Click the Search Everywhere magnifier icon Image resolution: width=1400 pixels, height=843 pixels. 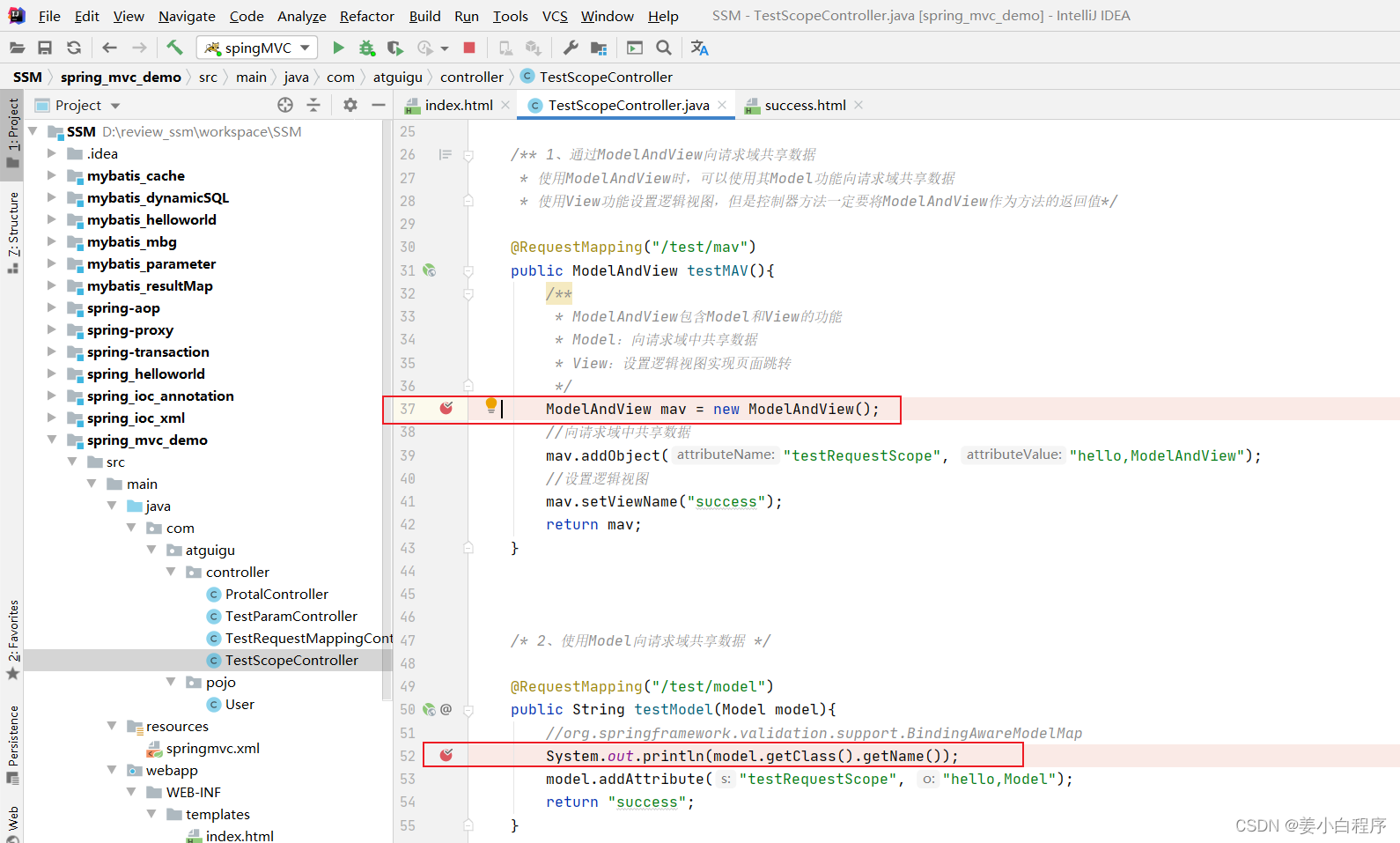[x=664, y=48]
